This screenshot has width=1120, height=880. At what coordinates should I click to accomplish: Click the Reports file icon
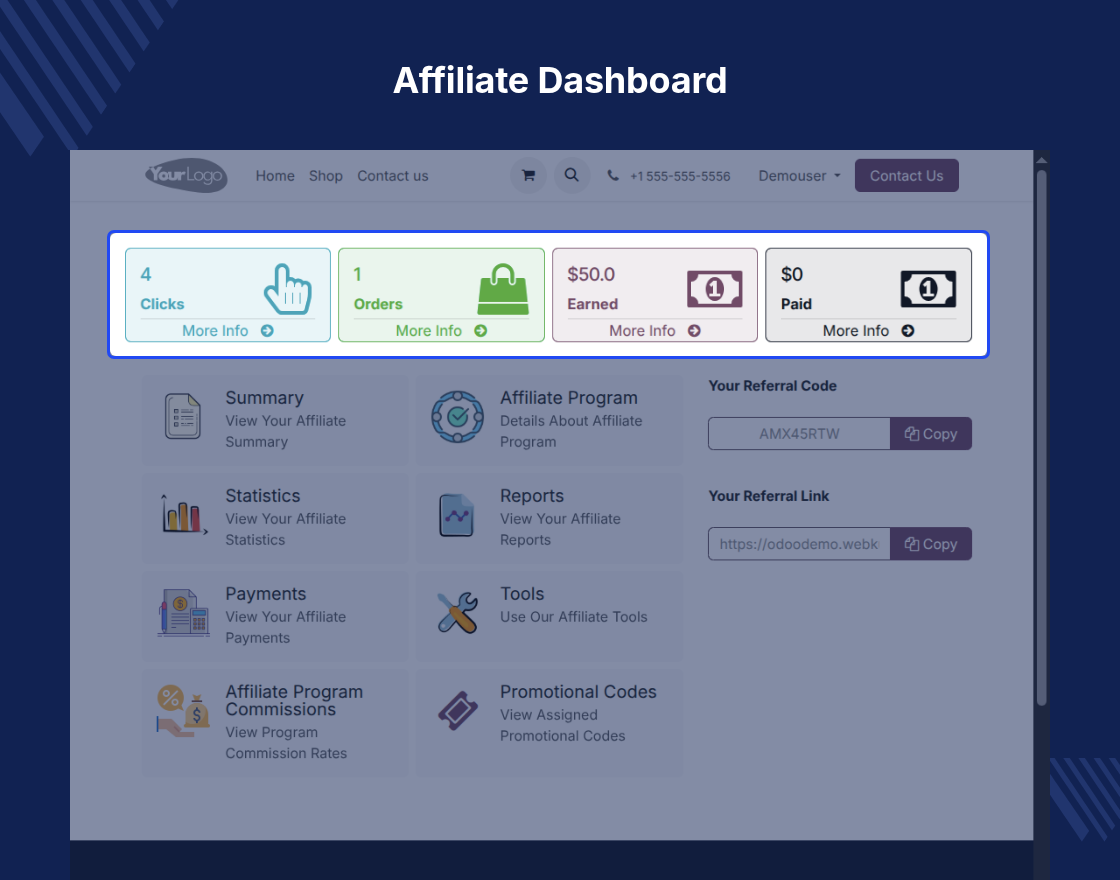(x=456, y=515)
